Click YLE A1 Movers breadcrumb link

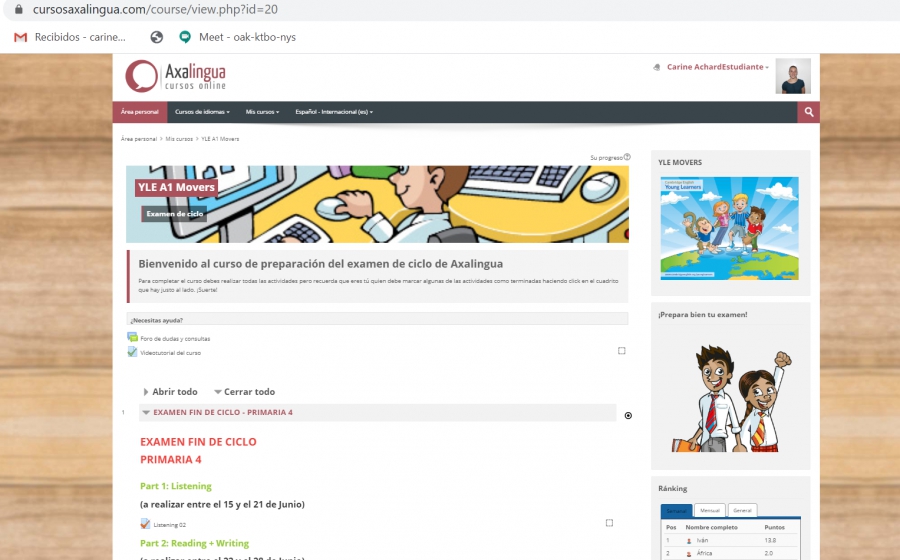220,139
